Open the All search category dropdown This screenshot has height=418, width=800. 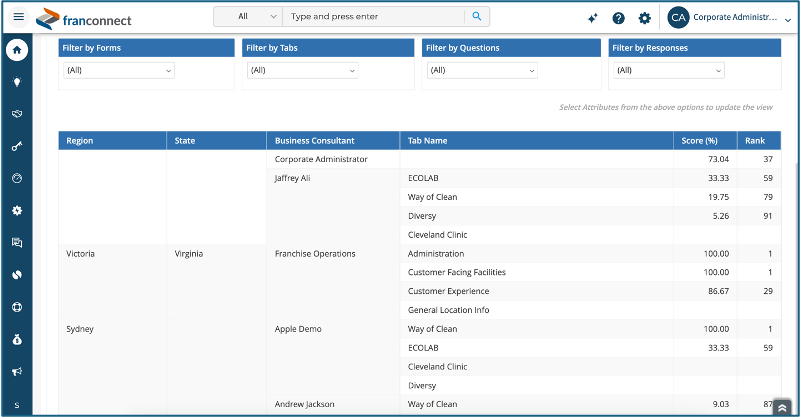coord(248,16)
